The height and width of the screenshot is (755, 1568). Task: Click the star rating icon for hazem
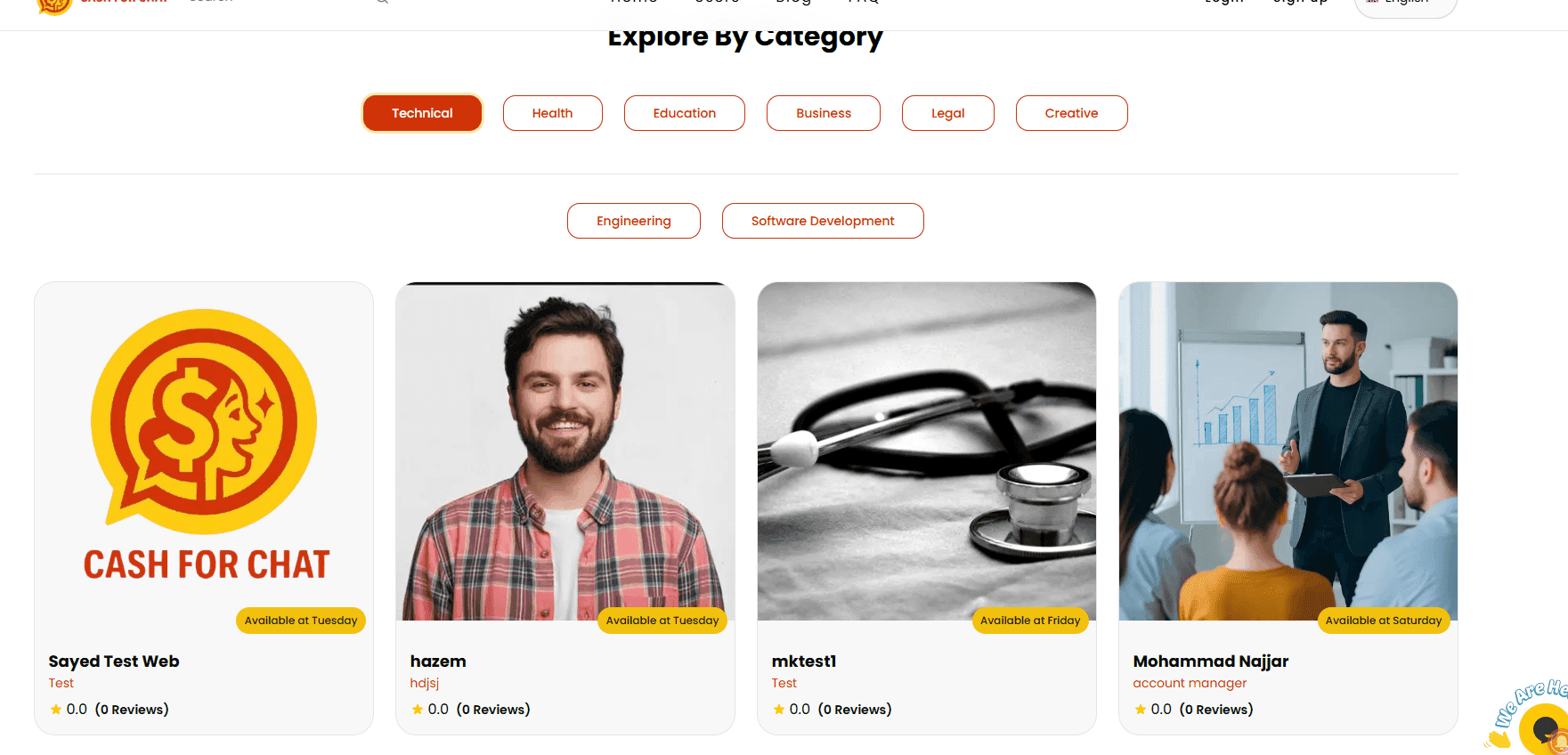point(417,710)
